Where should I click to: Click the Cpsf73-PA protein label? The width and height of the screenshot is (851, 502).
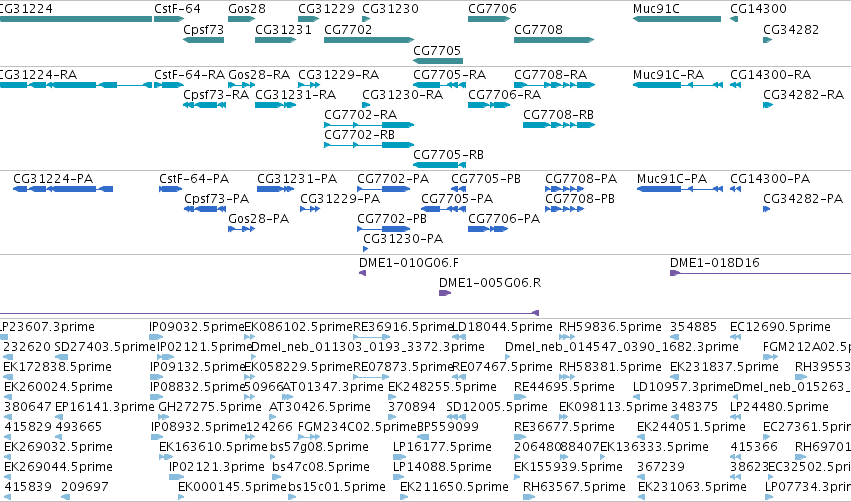pyautogui.click(x=216, y=199)
